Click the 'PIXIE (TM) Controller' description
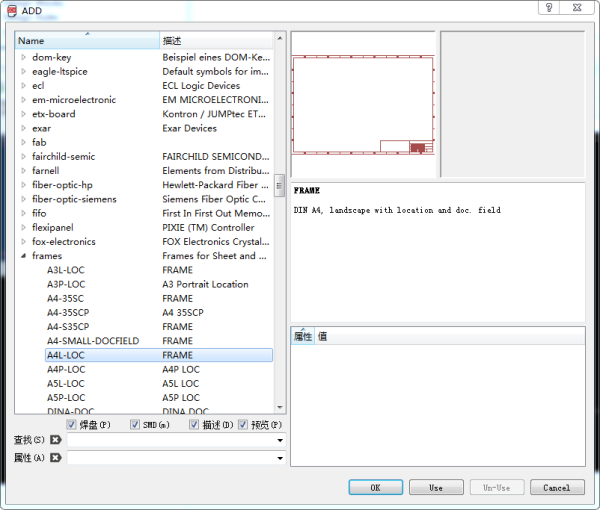Viewport: 600px width, 510px height. 208,227
